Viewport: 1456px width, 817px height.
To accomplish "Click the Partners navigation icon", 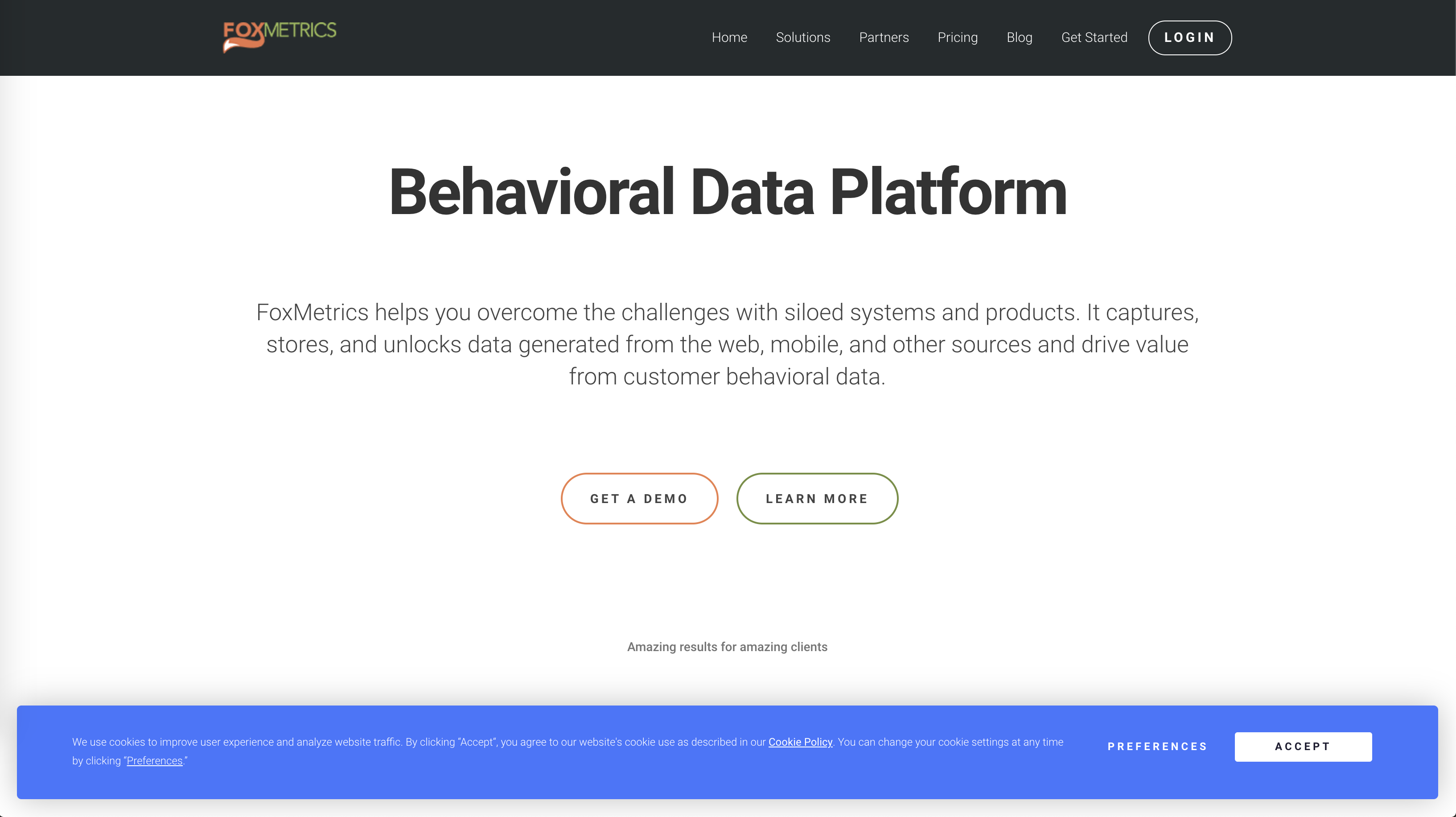I will (884, 37).
